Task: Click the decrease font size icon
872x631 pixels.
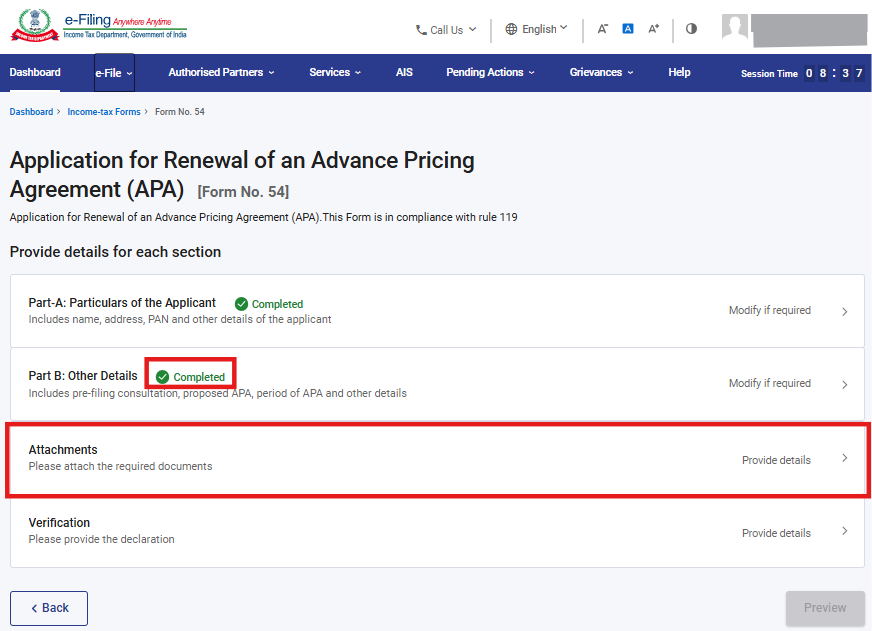Action: tap(603, 29)
